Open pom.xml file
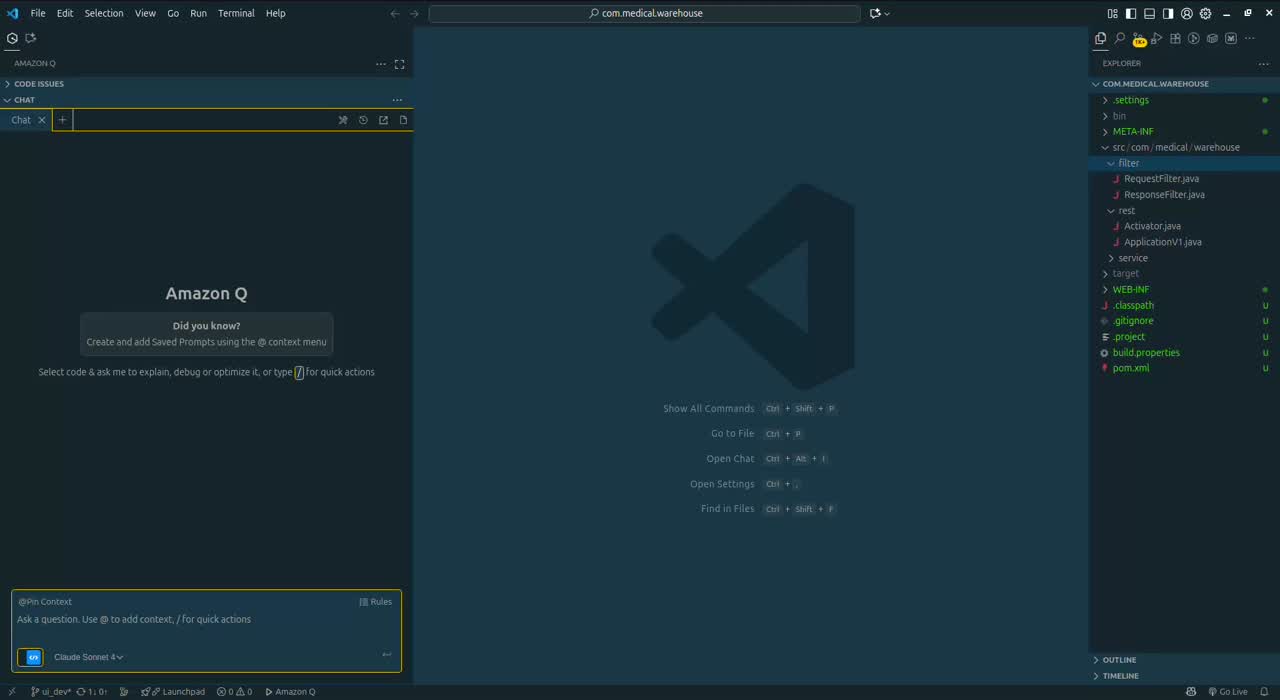This screenshot has height=700, width=1280. (1131, 368)
